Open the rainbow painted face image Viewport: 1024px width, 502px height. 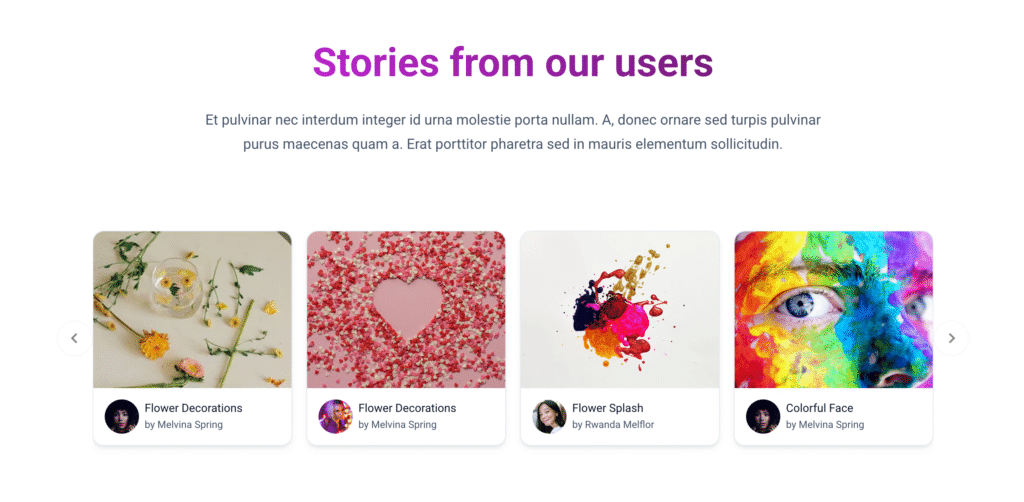click(833, 310)
